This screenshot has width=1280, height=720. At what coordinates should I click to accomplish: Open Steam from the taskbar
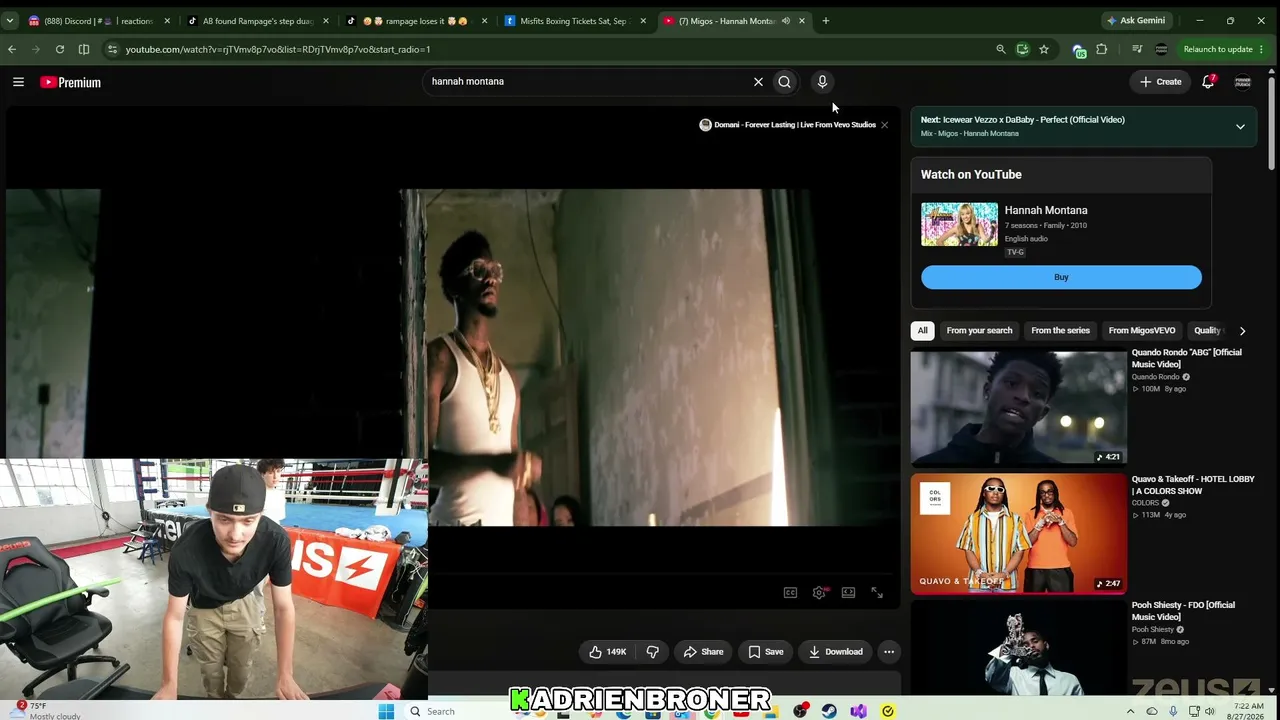829,711
